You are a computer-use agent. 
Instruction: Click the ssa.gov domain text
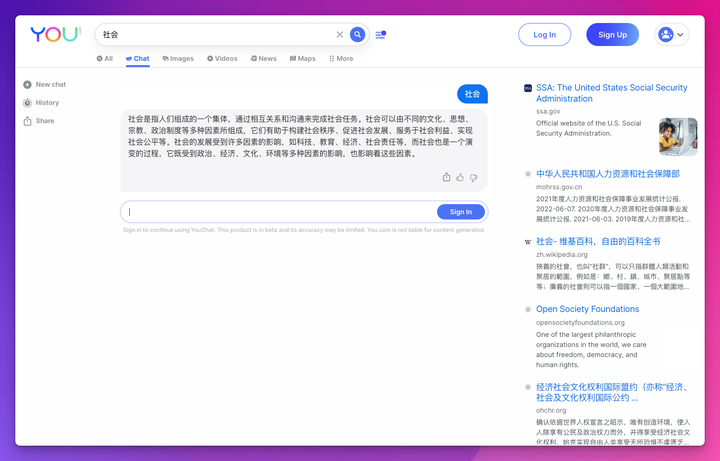548,112
